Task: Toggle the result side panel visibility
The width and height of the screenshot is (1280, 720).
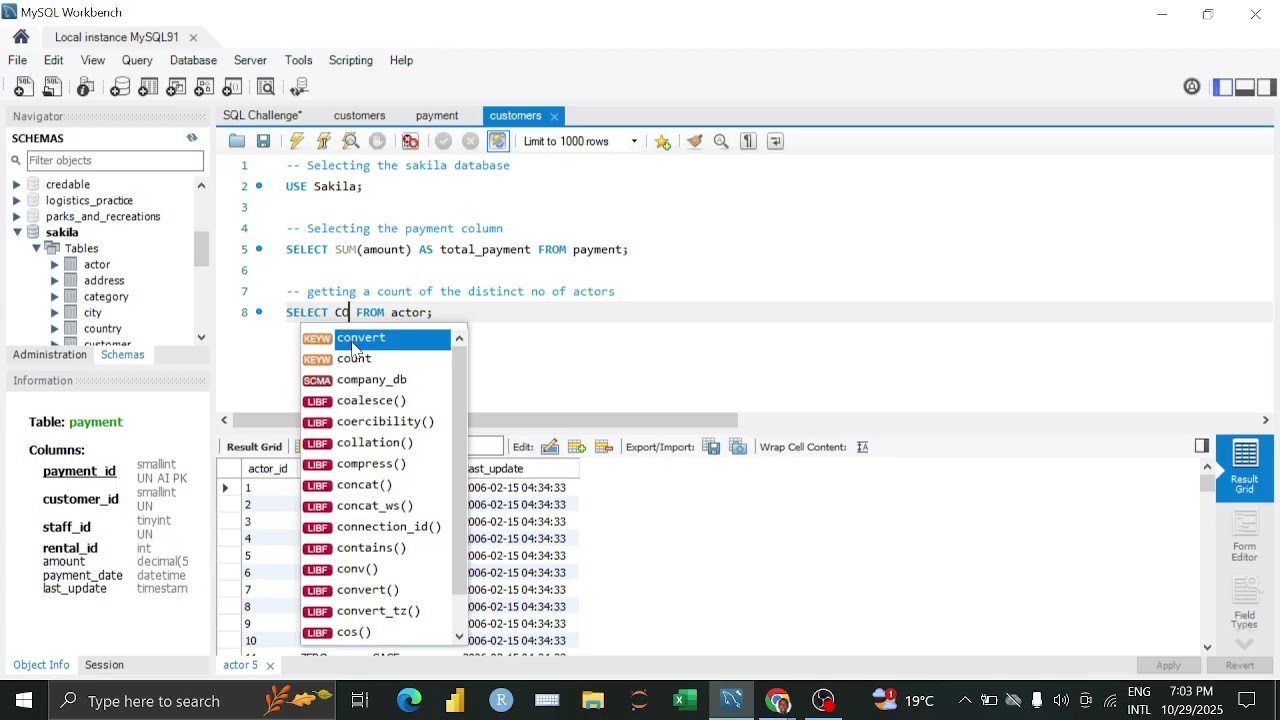Action: tap(1202, 446)
